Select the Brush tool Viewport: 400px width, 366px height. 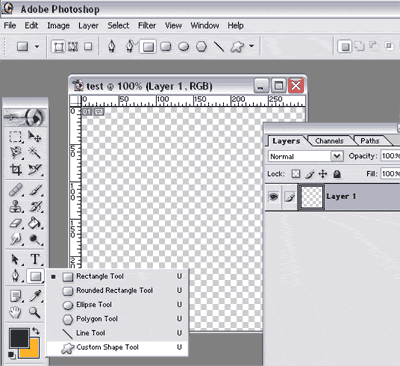35,190
